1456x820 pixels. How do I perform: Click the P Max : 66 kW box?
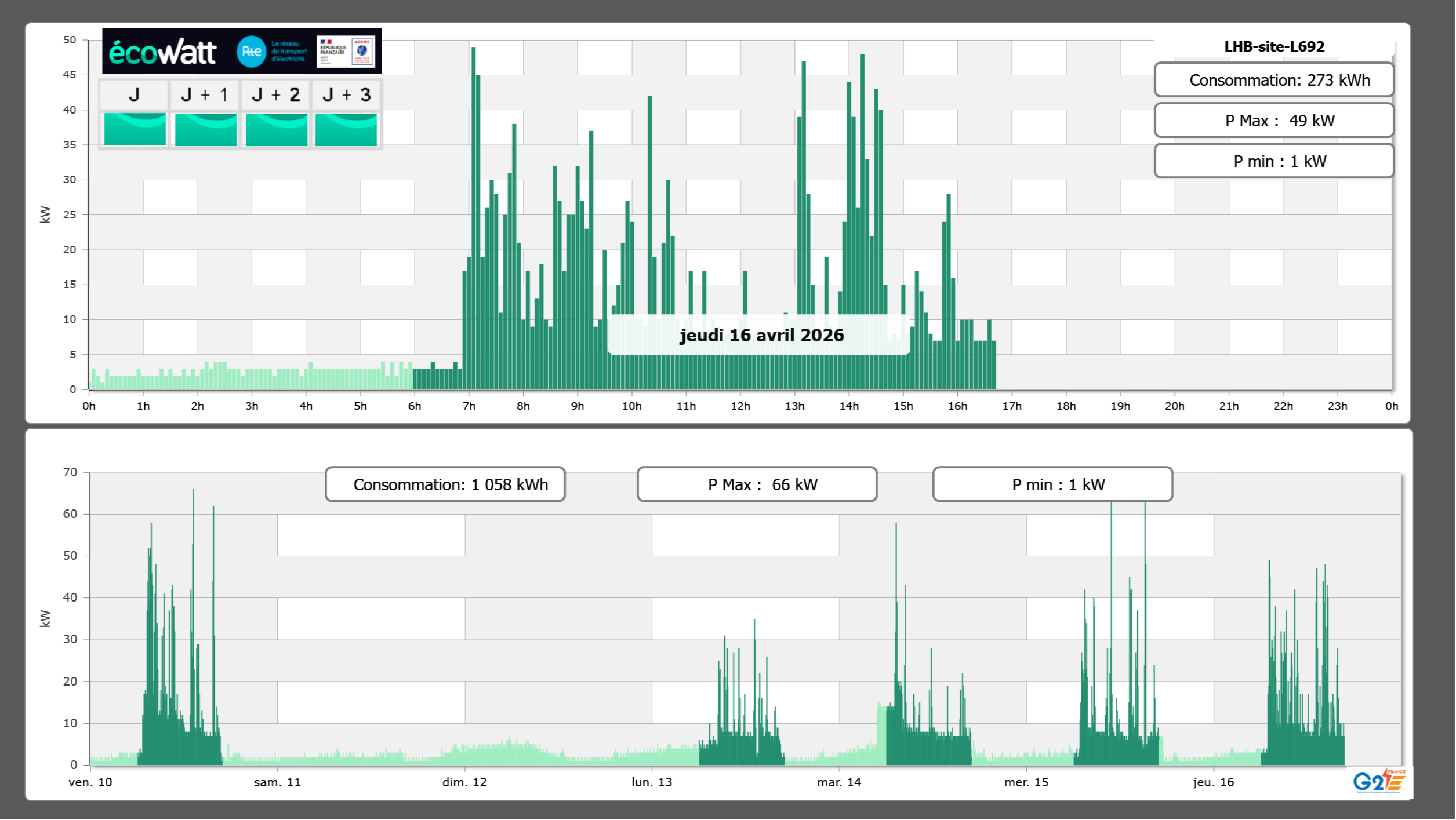757,484
